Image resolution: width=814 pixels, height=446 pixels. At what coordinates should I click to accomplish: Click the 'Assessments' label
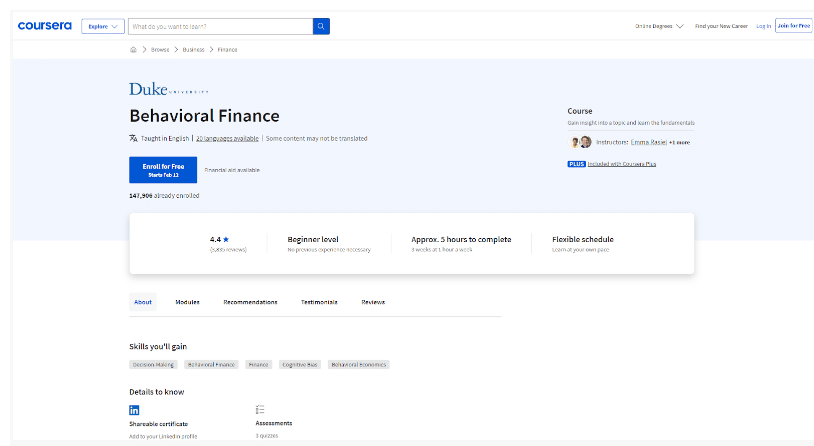[x=274, y=423]
